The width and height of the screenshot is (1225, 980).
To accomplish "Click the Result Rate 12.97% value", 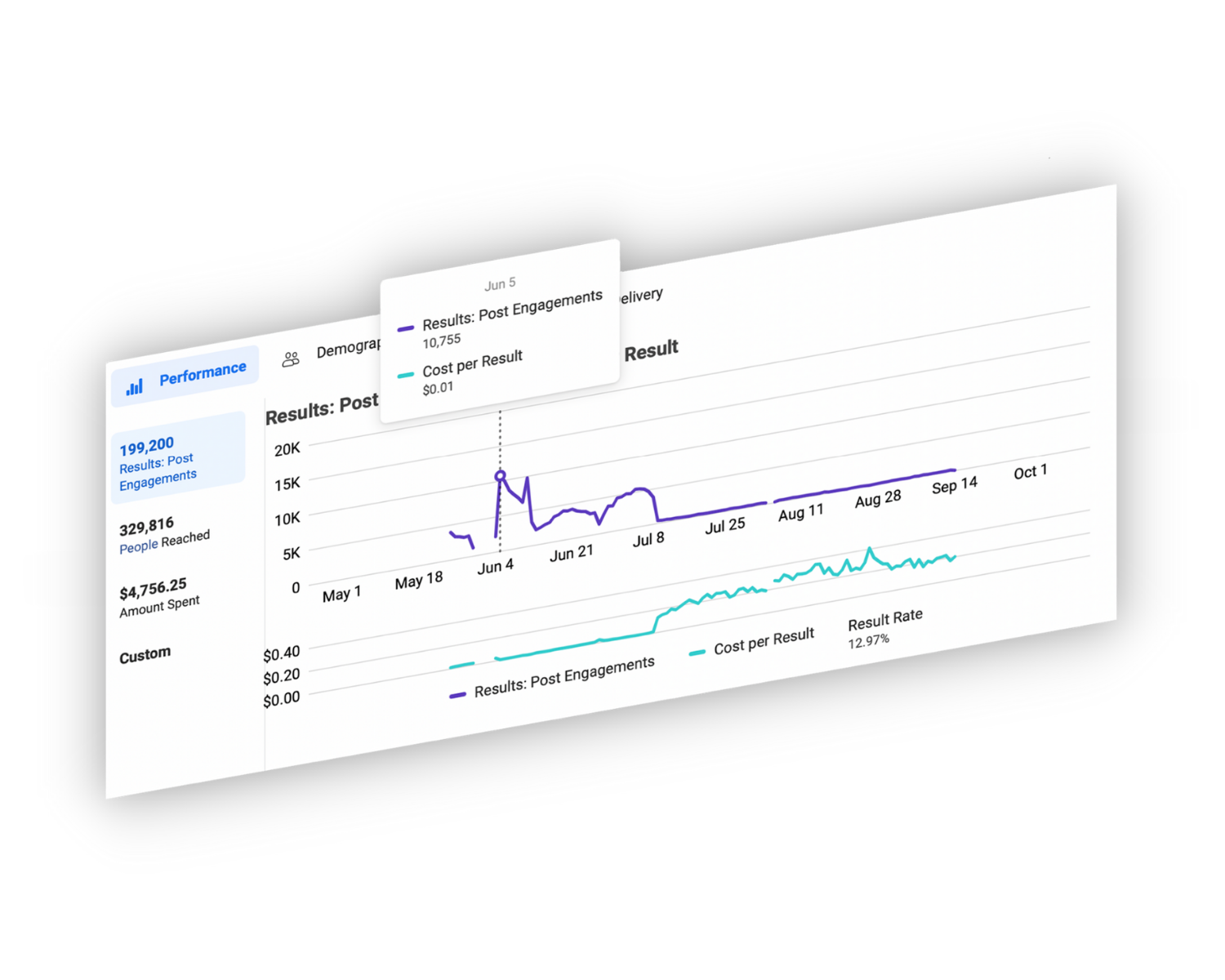I will click(868, 641).
